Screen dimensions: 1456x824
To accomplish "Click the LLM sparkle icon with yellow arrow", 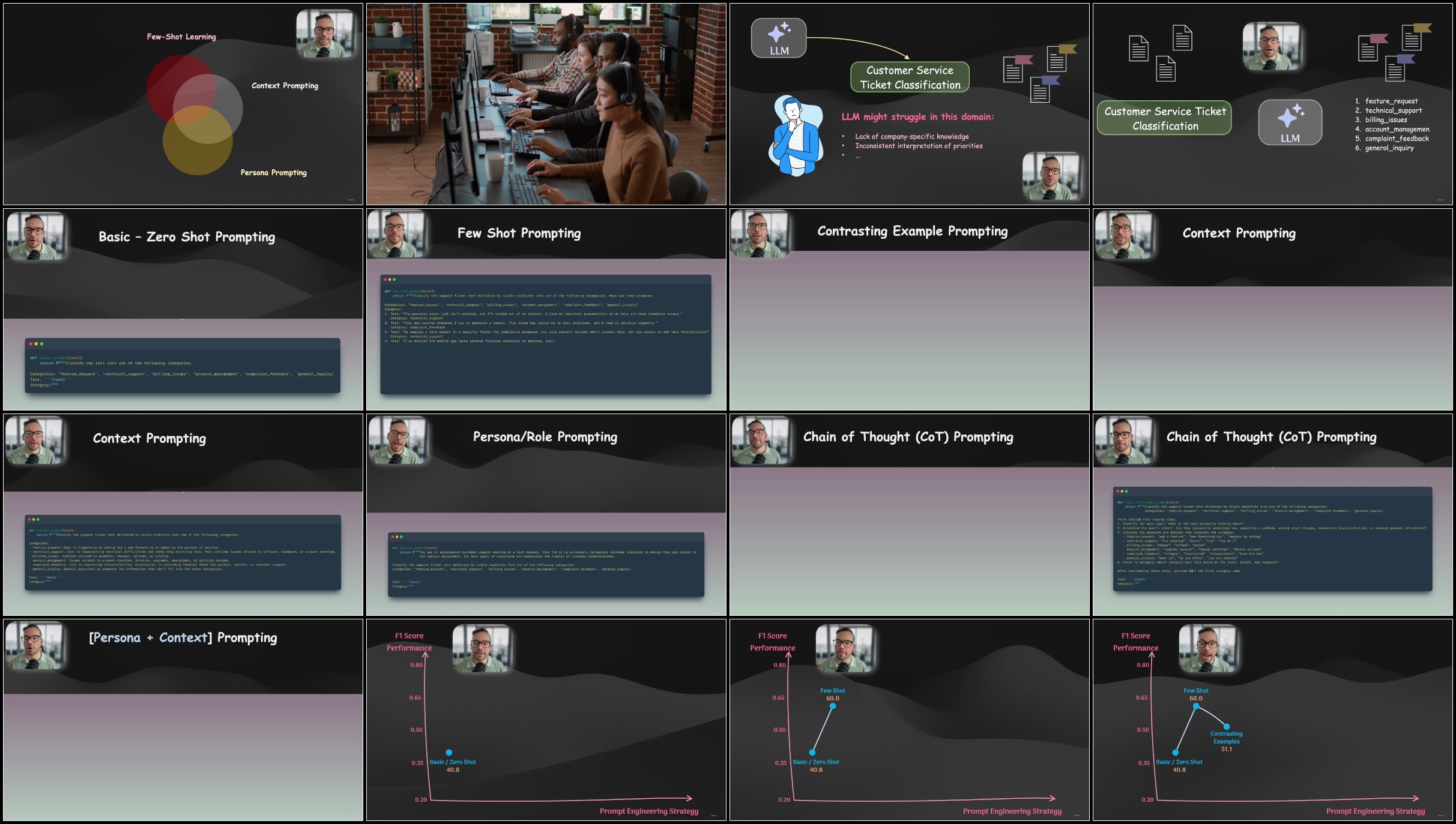I will 779,38.
